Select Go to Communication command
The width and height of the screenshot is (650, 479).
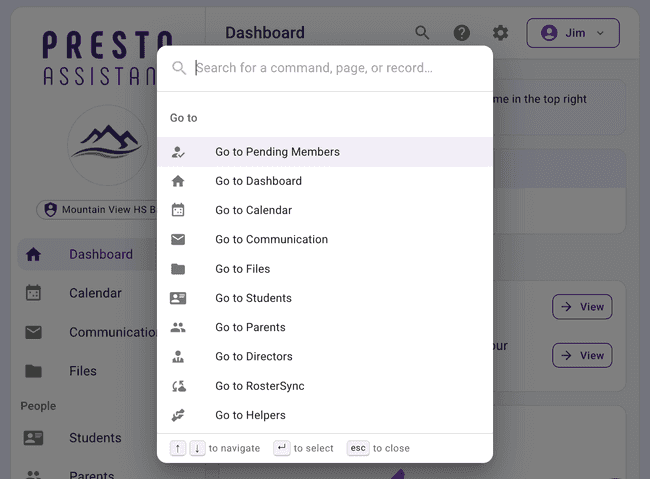(x=325, y=239)
